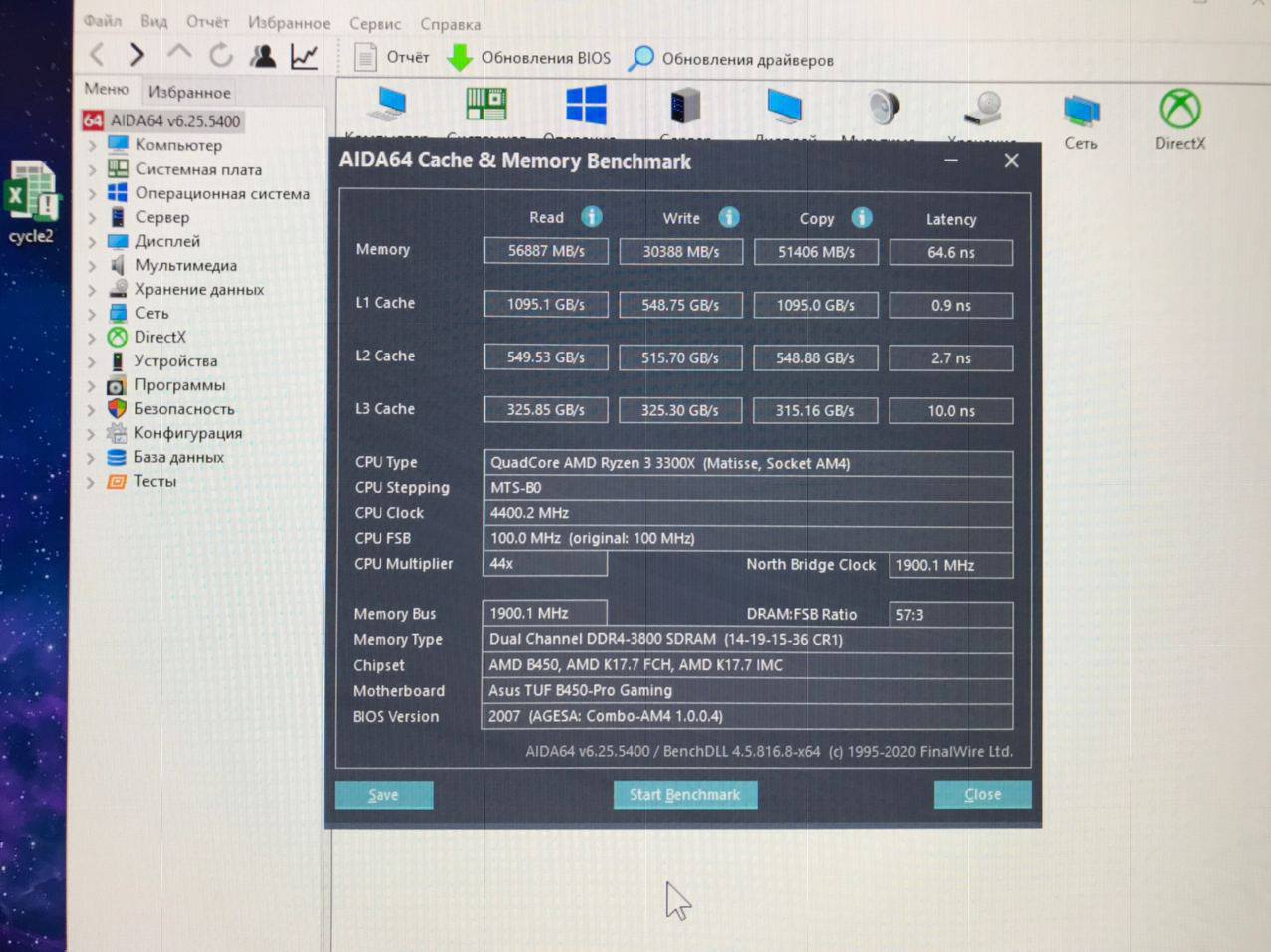
Task: Click the Read info icon
Action: 592,216
